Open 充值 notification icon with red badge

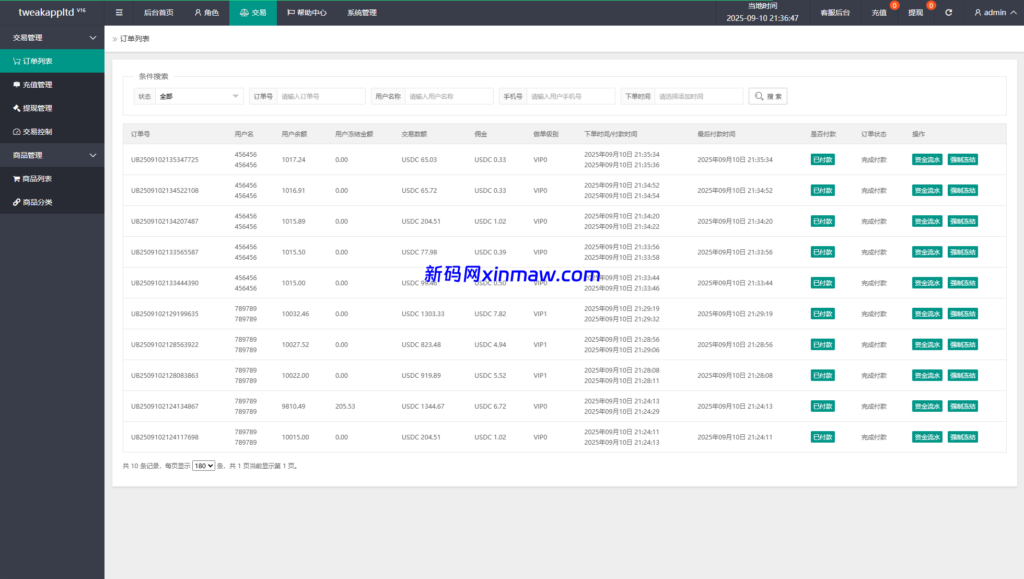click(x=879, y=13)
